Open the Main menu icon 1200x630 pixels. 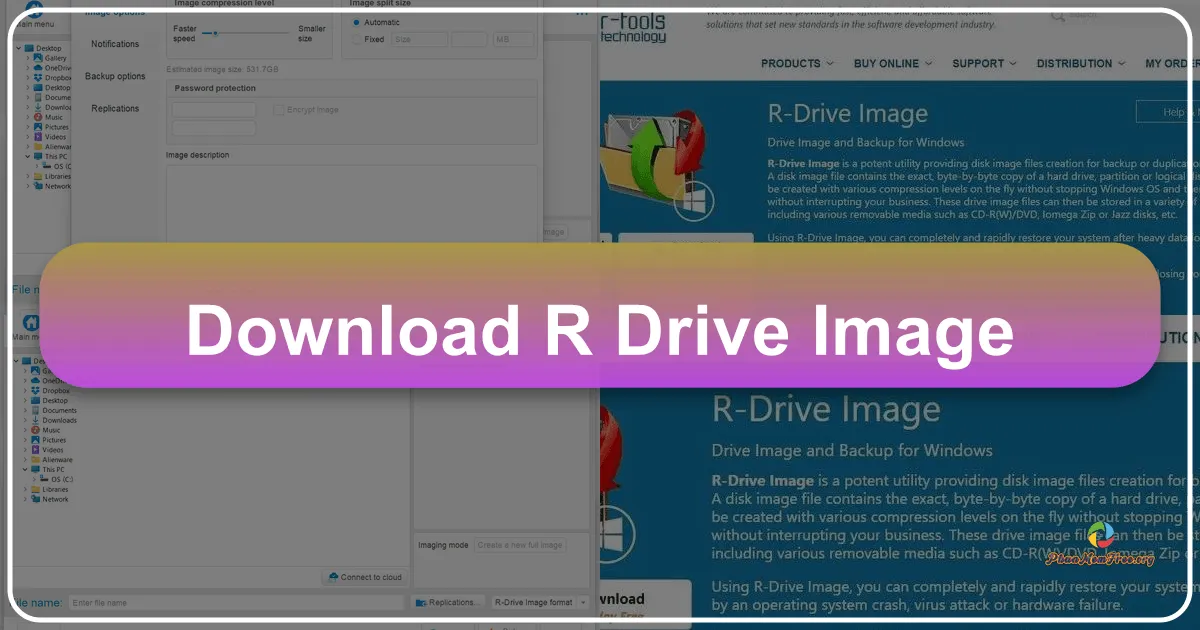pyautogui.click(x=34, y=10)
